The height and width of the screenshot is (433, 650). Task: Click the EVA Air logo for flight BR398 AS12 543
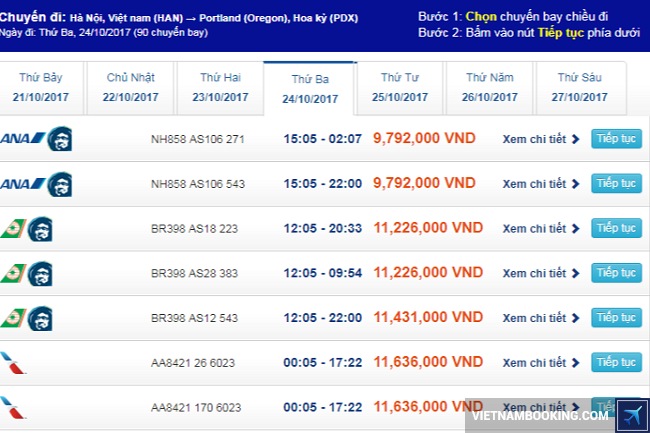pos(11,318)
